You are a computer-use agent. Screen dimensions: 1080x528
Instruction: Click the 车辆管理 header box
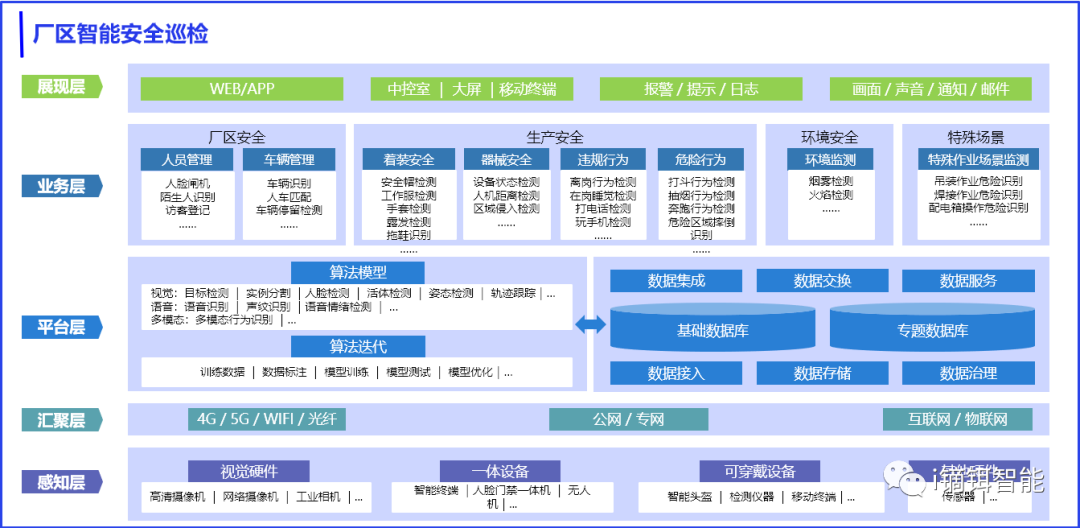(x=289, y=160)
